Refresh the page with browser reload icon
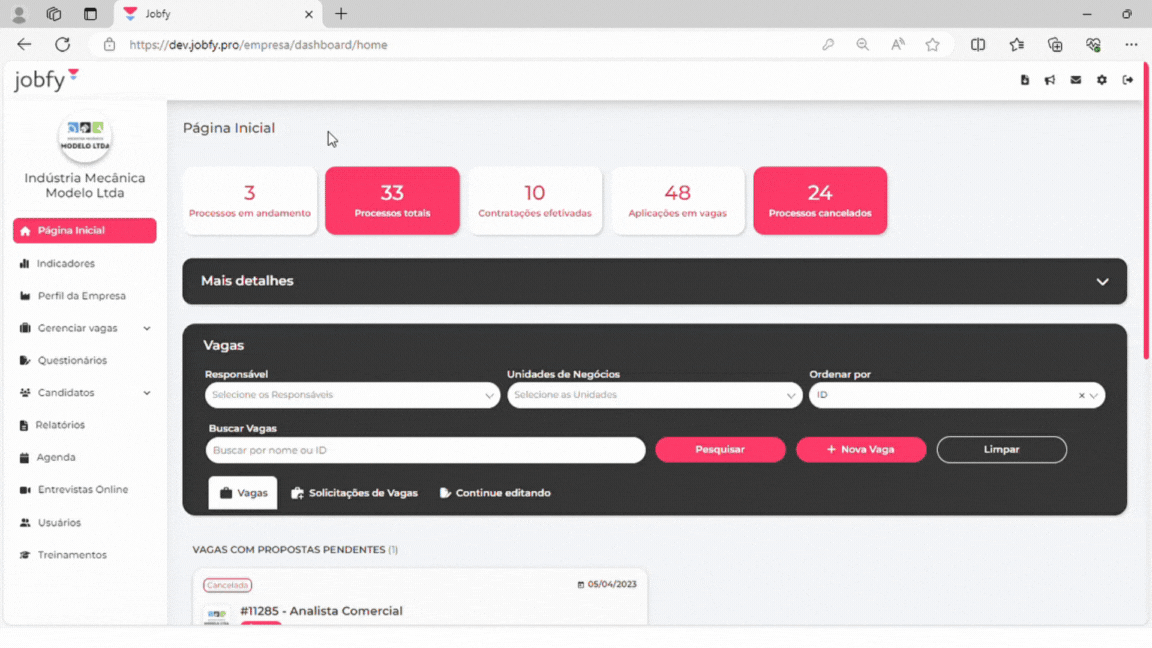Image resolution: width=1152 pixels, height=648 pixels. coord(62,45)
